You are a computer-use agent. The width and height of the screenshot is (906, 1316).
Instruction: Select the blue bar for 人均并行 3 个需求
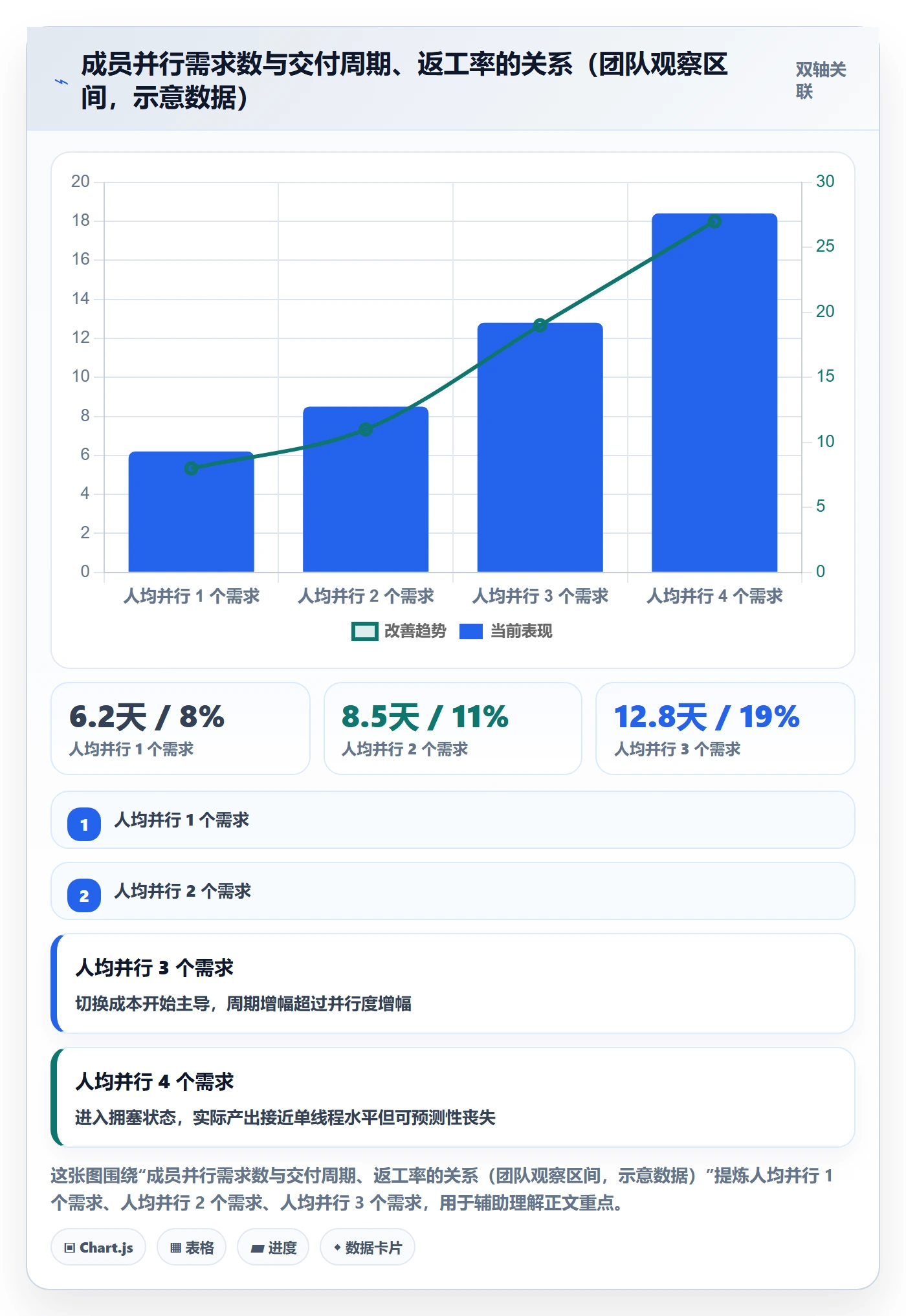pos(540,447)
